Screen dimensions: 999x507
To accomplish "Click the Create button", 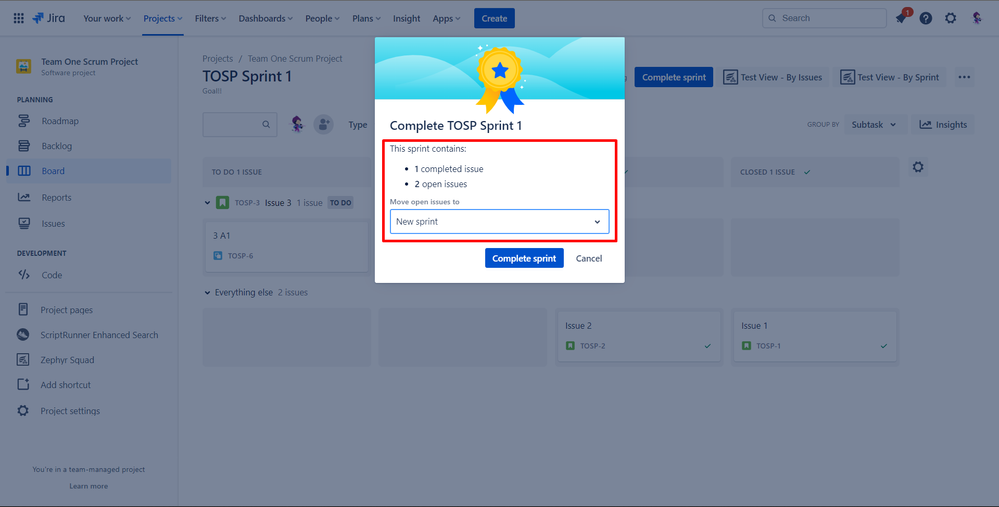I will 494,18.
